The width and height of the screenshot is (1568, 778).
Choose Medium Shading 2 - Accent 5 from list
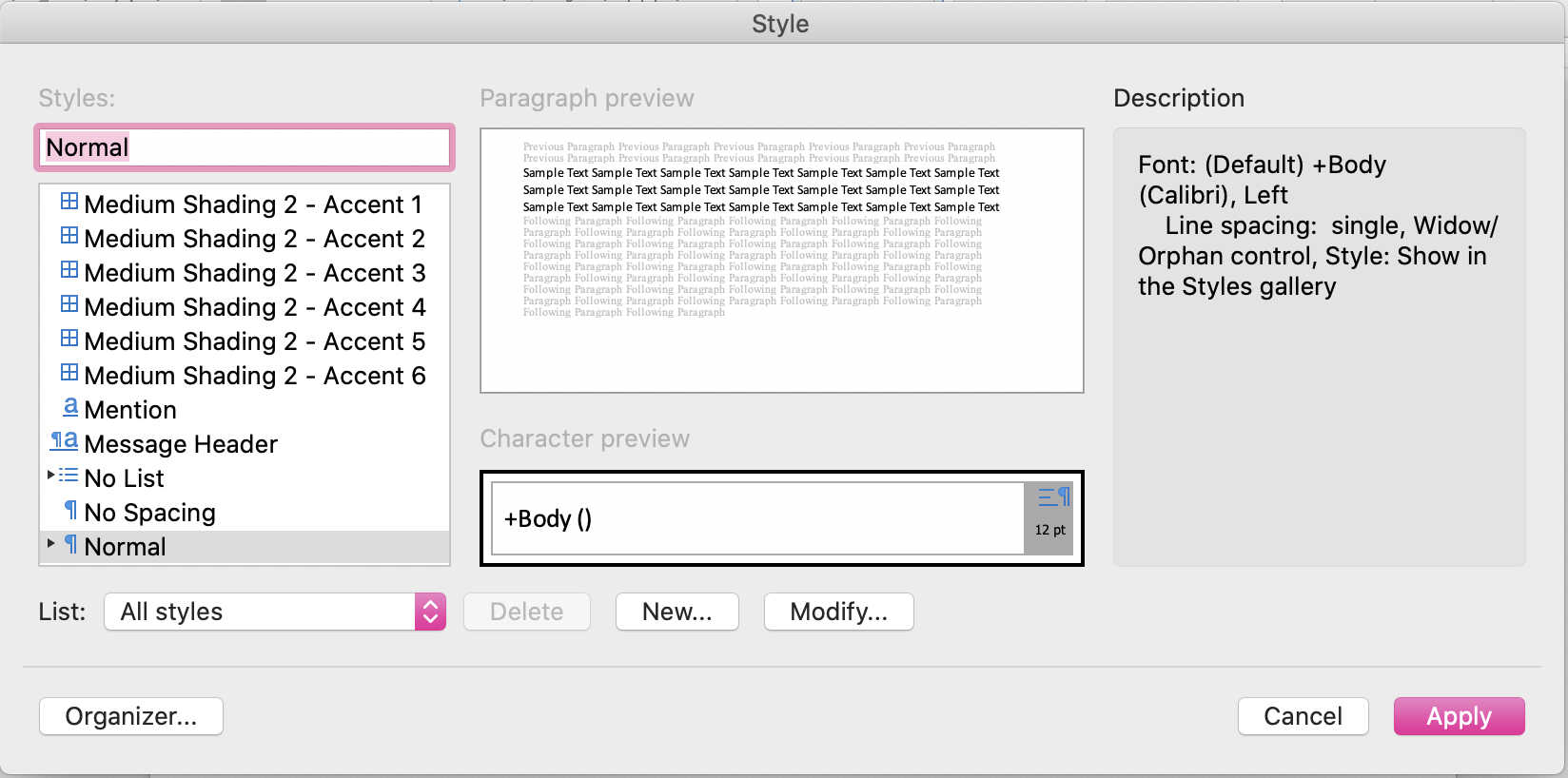(x=254, y=341)
